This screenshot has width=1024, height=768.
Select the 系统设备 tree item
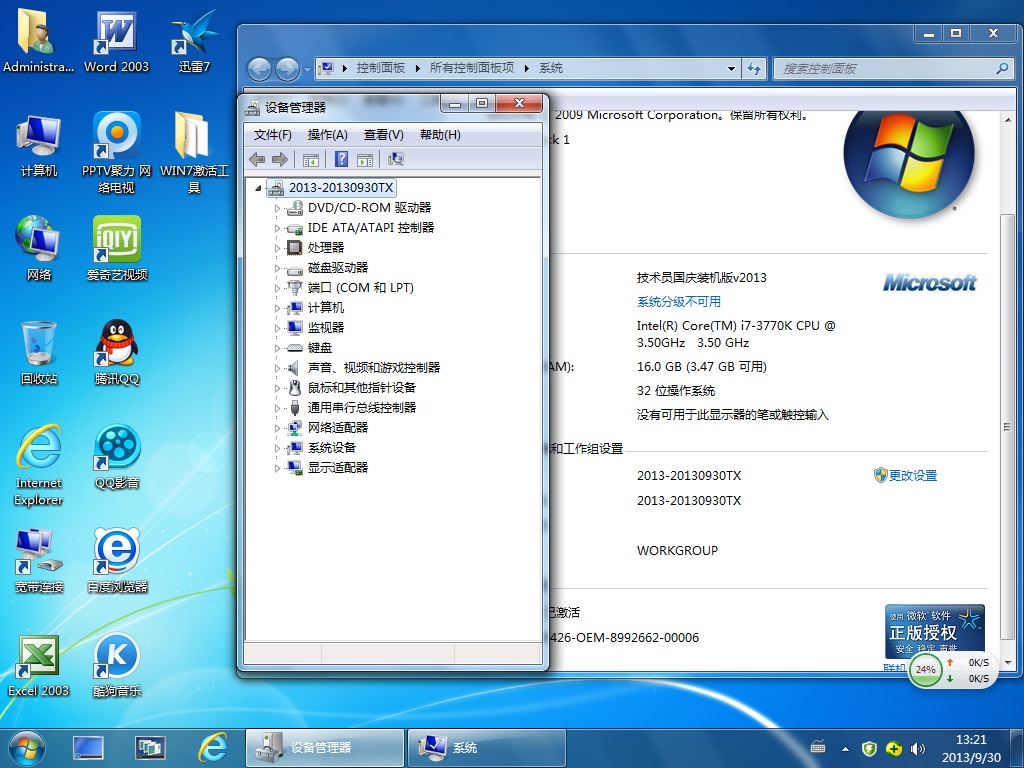tap(332, 448)
